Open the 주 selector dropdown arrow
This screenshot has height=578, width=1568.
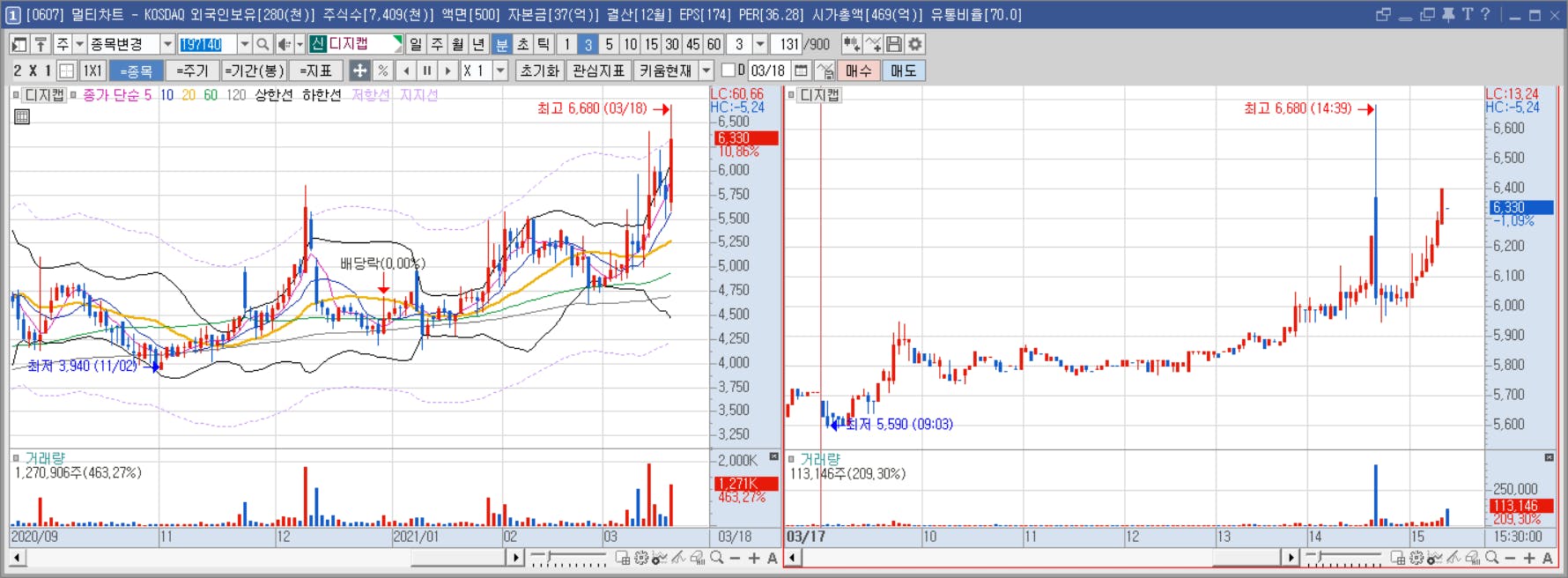coord(79,44)
